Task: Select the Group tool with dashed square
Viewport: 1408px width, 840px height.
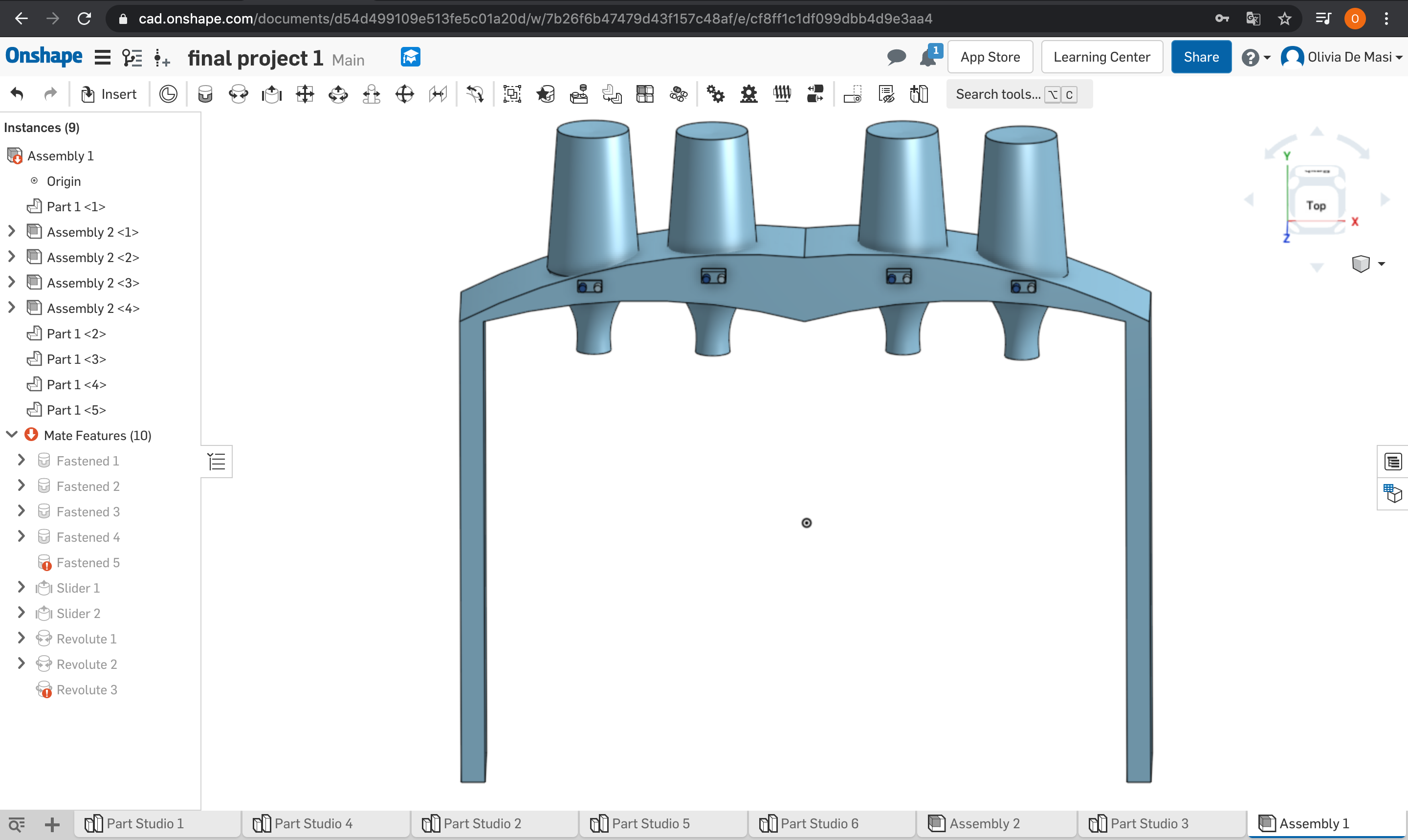Action: (x=511, y=94)
